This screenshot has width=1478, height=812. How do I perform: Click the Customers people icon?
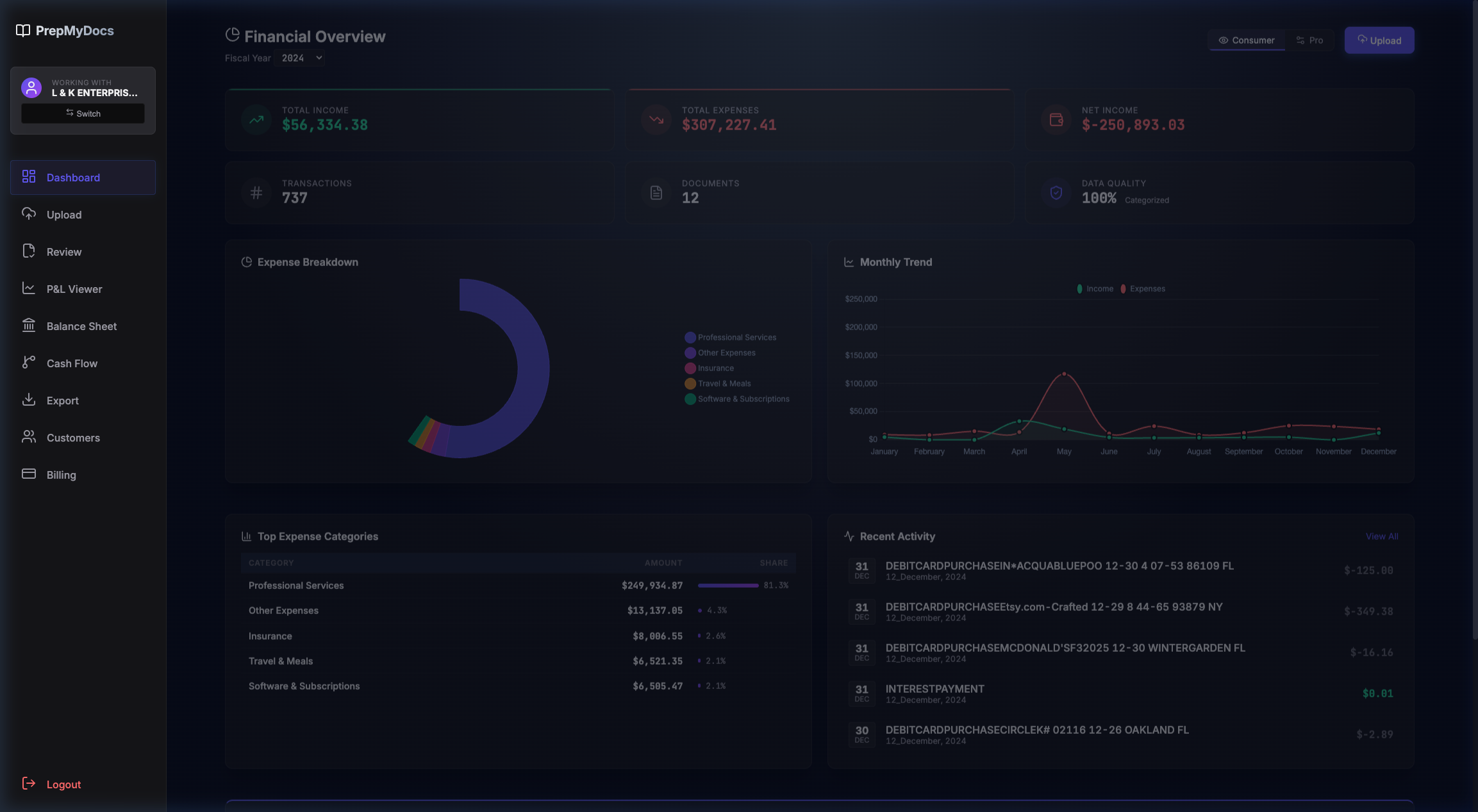point(29,436)
